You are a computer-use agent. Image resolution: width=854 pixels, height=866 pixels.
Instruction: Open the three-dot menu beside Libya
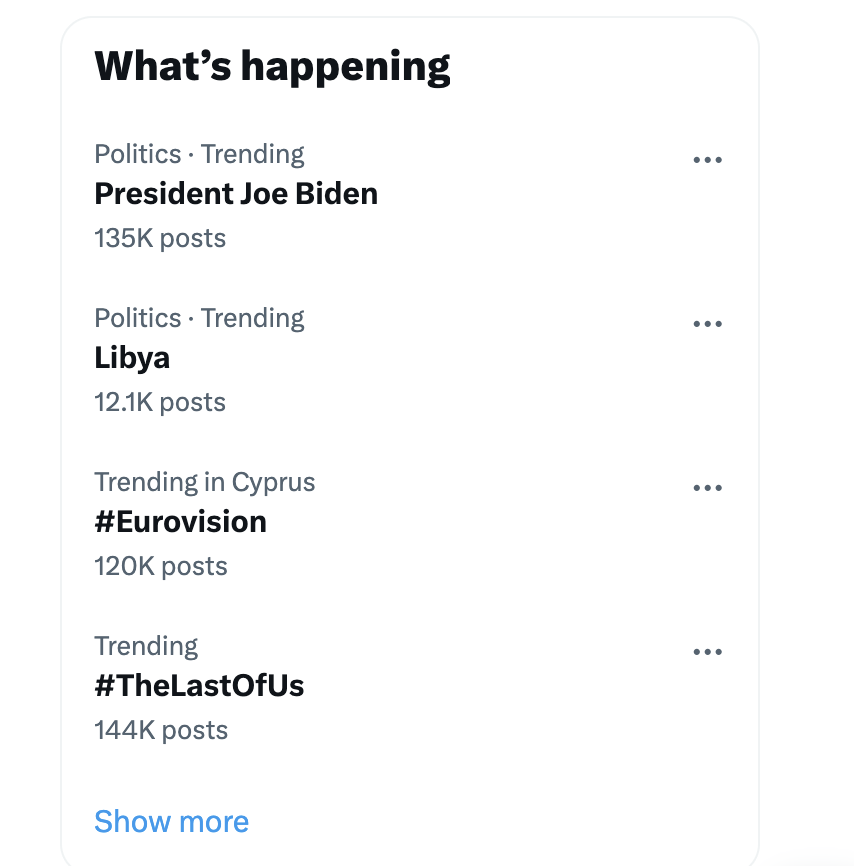pos(707,324)
